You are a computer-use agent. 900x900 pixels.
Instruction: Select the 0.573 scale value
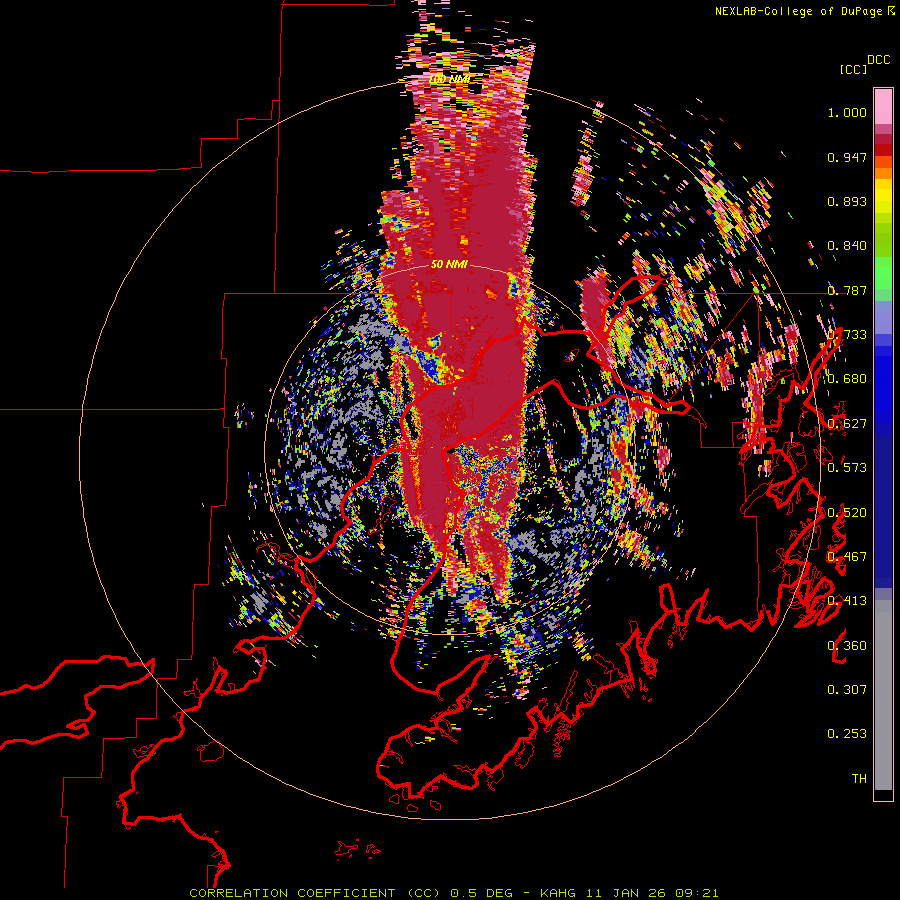(x=847, y=467)
